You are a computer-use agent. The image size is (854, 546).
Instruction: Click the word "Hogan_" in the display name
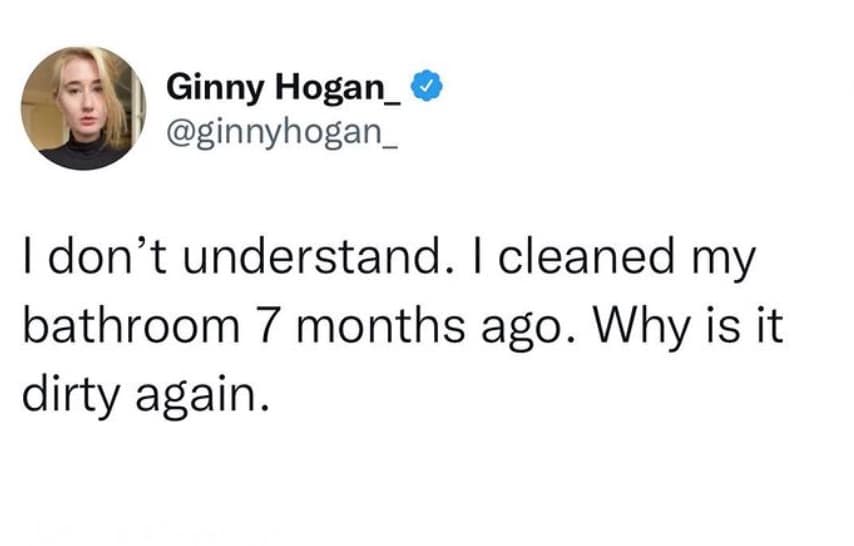(346, 90)
